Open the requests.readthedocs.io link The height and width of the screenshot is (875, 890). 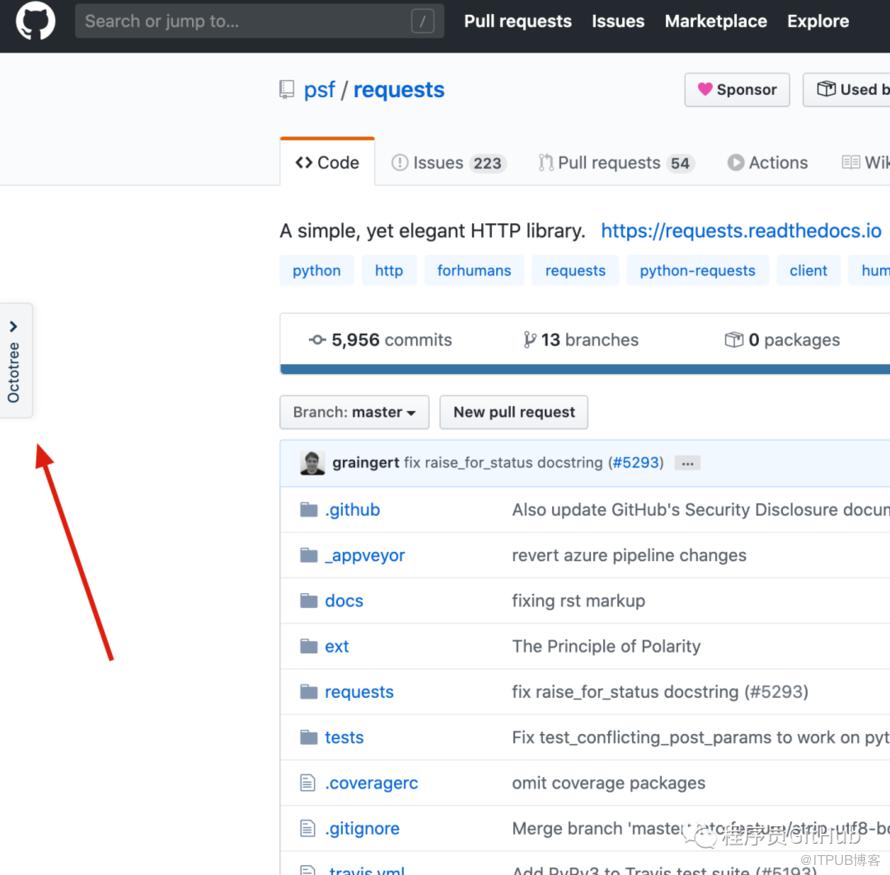[741, 231]
